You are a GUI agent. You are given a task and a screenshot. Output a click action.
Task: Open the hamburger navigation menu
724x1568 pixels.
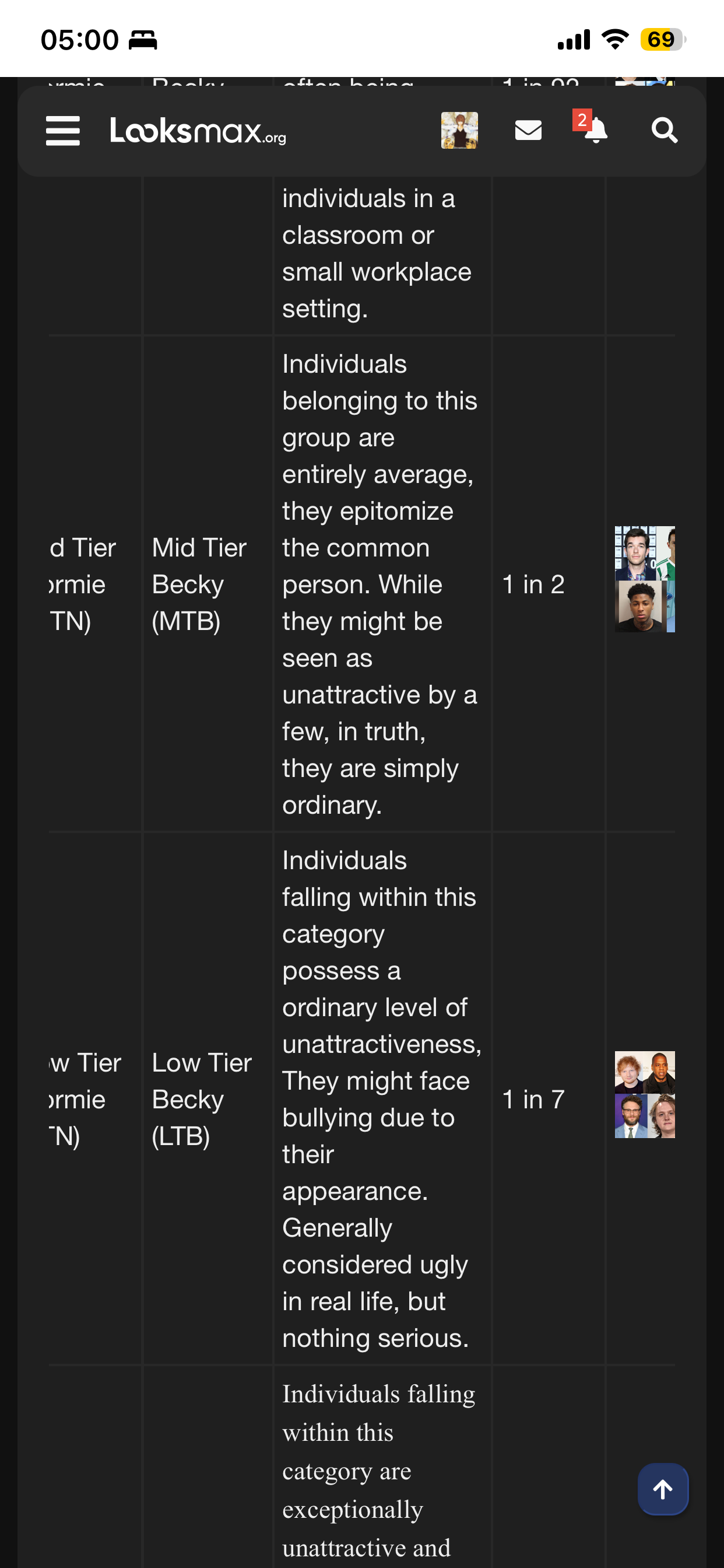tap(63, 131)
